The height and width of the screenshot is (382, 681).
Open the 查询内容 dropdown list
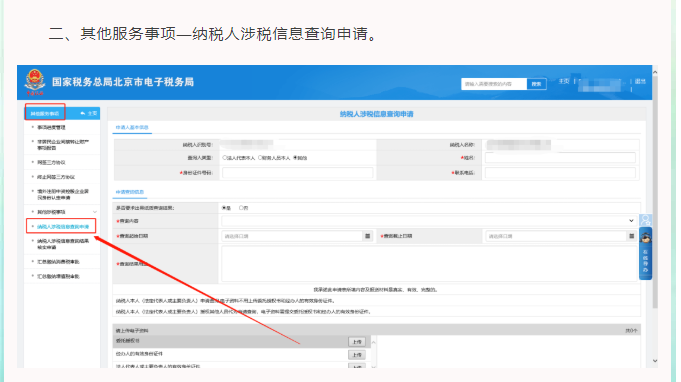pyautogui.click(x=428, y=221)
